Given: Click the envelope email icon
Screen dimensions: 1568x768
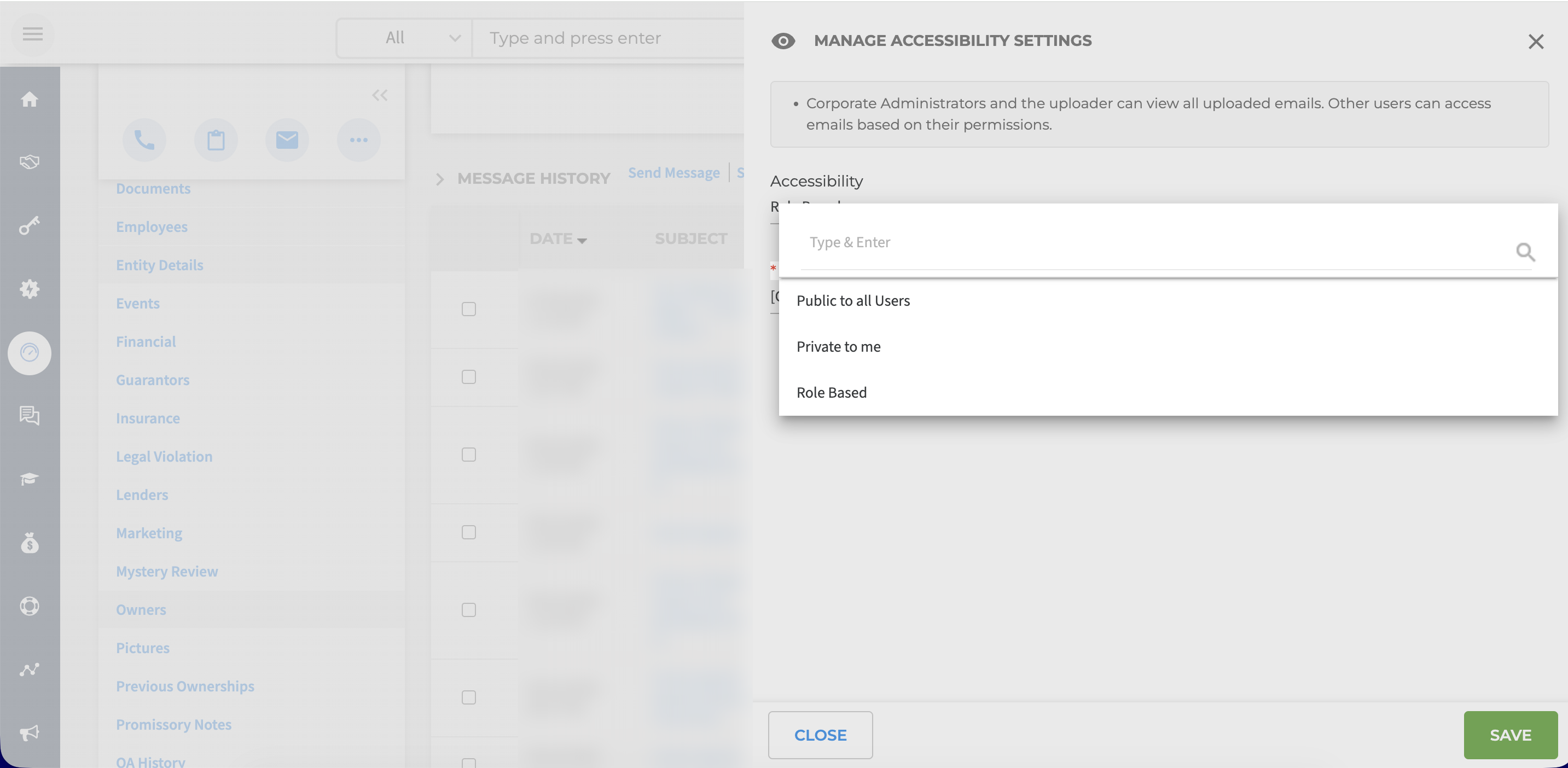Looking at the screenshot, I should point(287,140).
